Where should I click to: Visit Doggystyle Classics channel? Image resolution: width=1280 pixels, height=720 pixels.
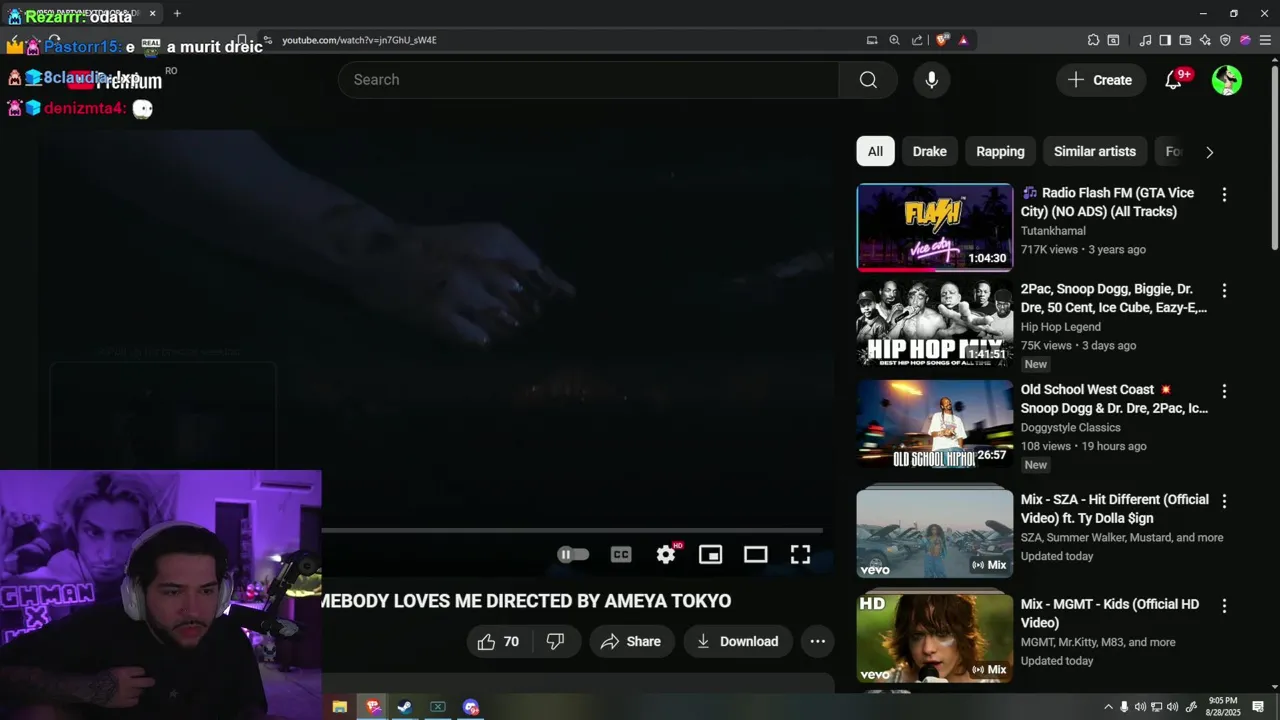(1070, 427)
